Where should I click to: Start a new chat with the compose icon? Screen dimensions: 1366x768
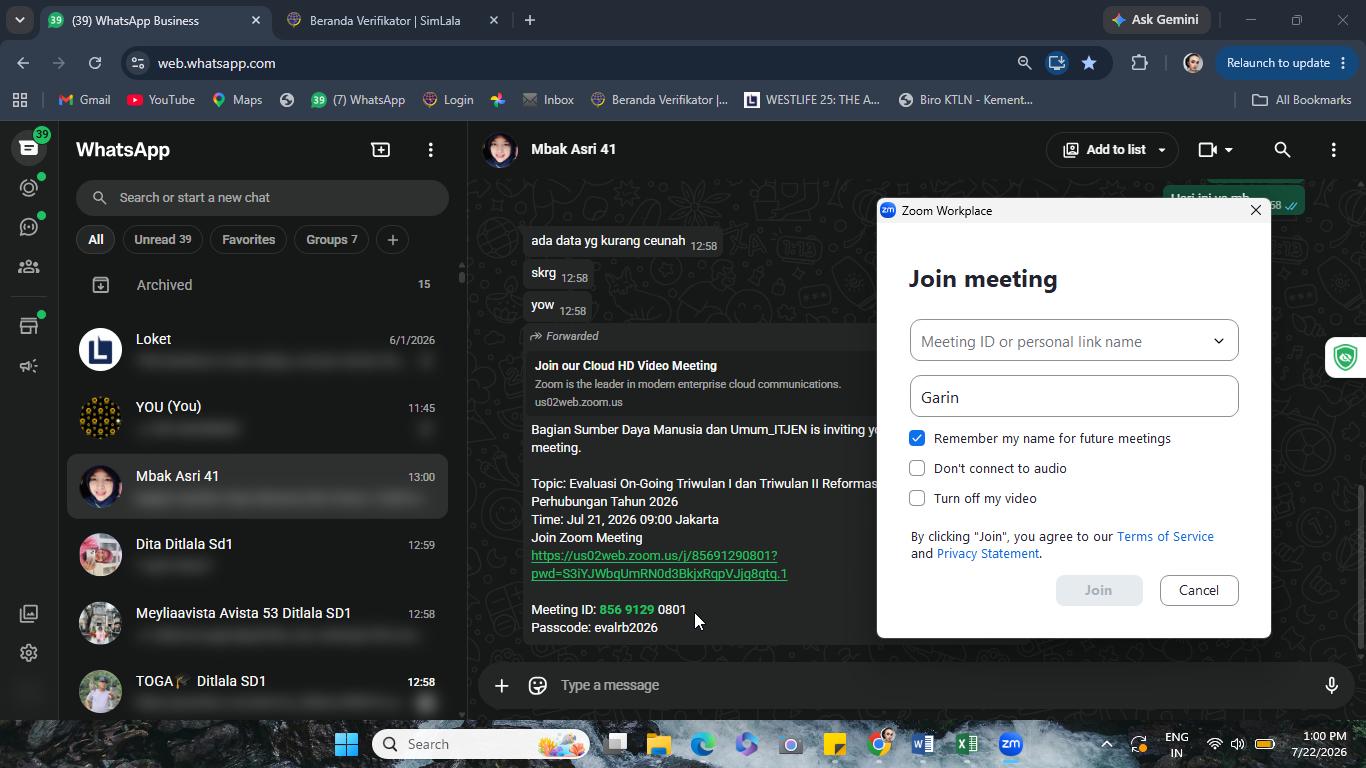(381, 150)
